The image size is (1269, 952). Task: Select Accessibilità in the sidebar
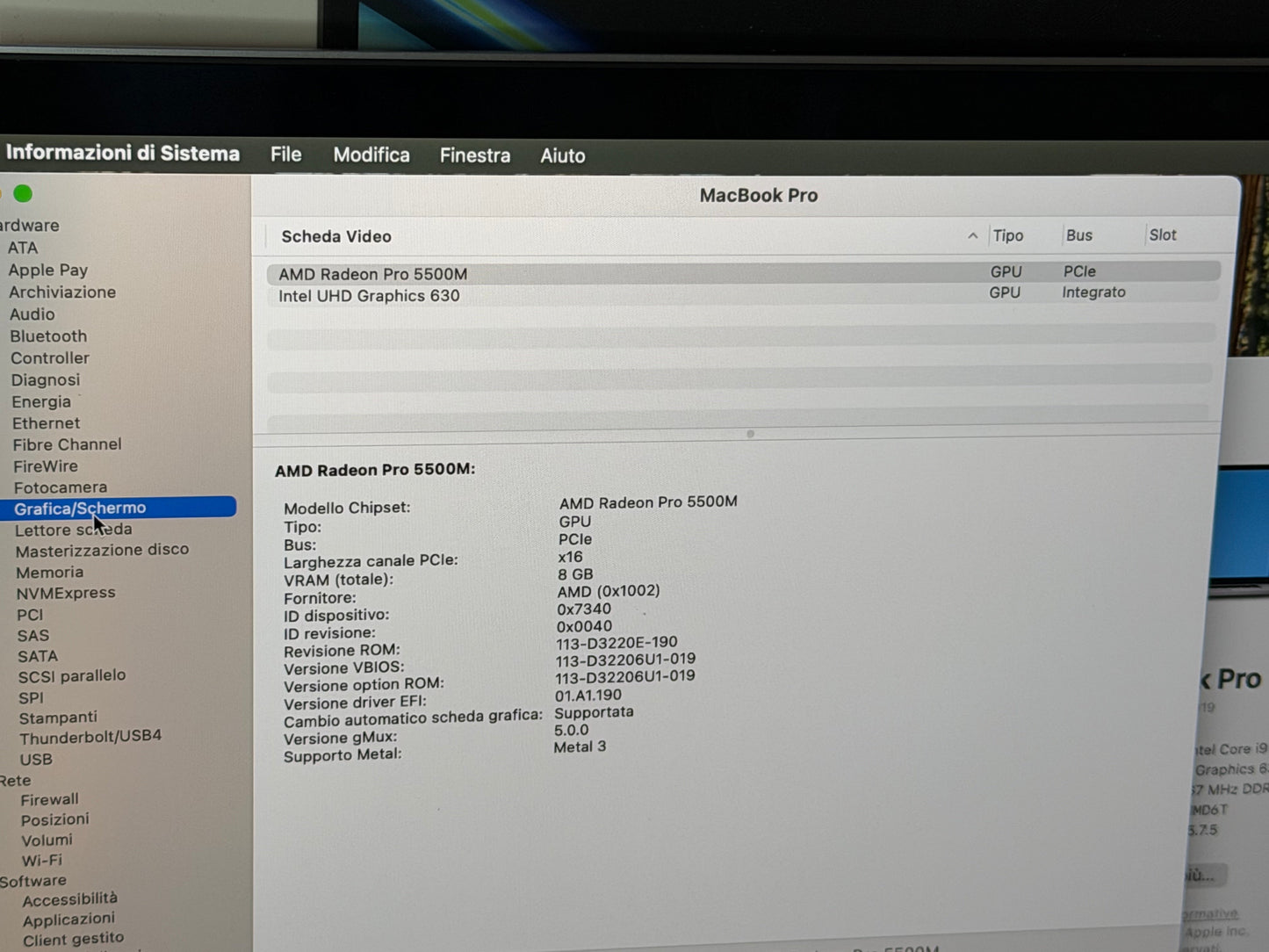[69, 900]
